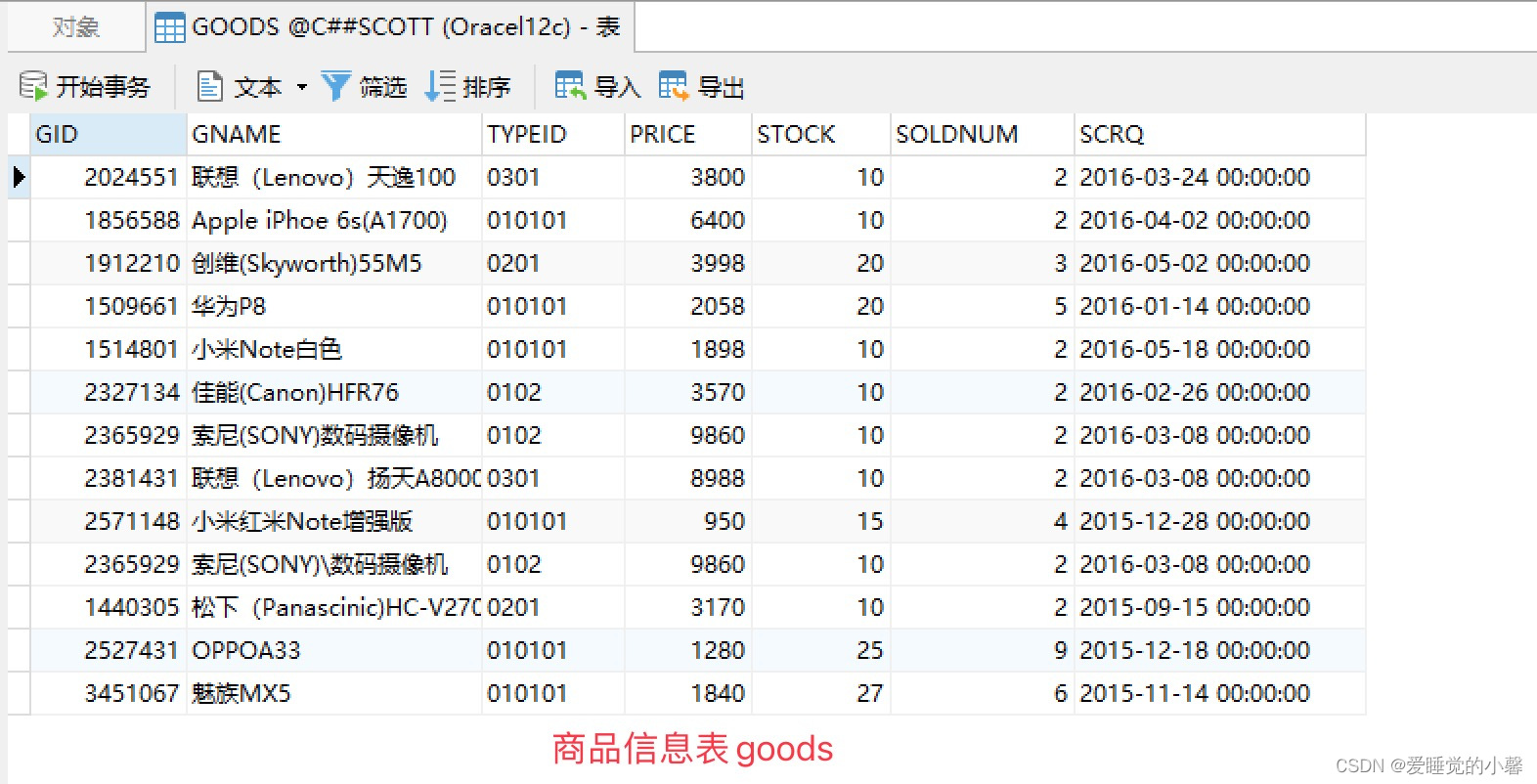Select PRICE cell 3998
1537x784 pixels.
[x=688, y=263]
